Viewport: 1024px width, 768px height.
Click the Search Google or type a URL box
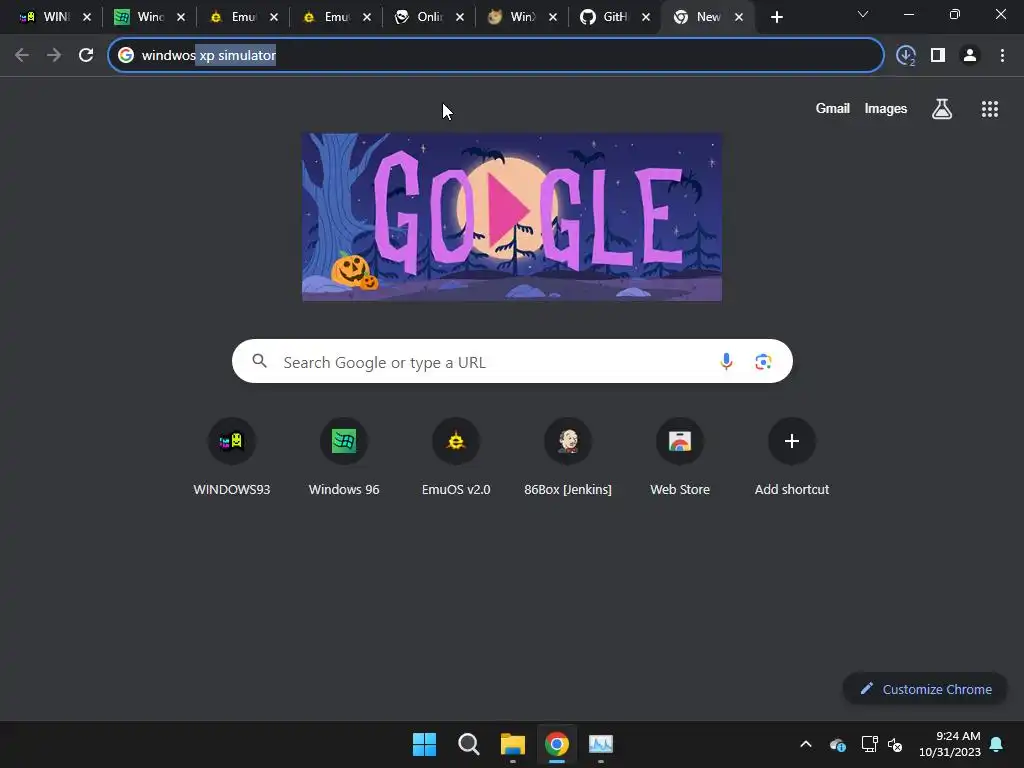pos(512,361)
